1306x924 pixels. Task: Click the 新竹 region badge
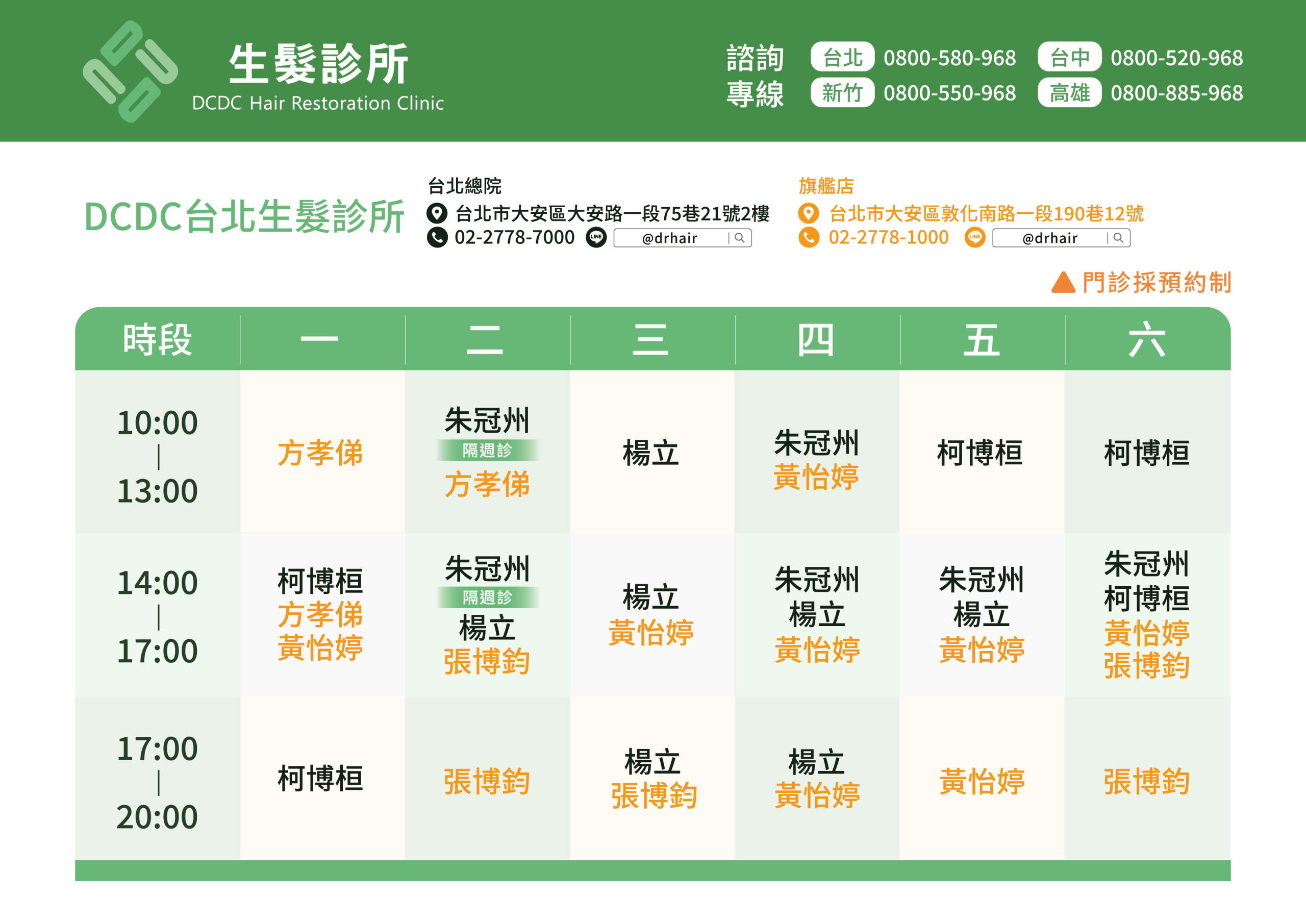click(x=842, y=93)
